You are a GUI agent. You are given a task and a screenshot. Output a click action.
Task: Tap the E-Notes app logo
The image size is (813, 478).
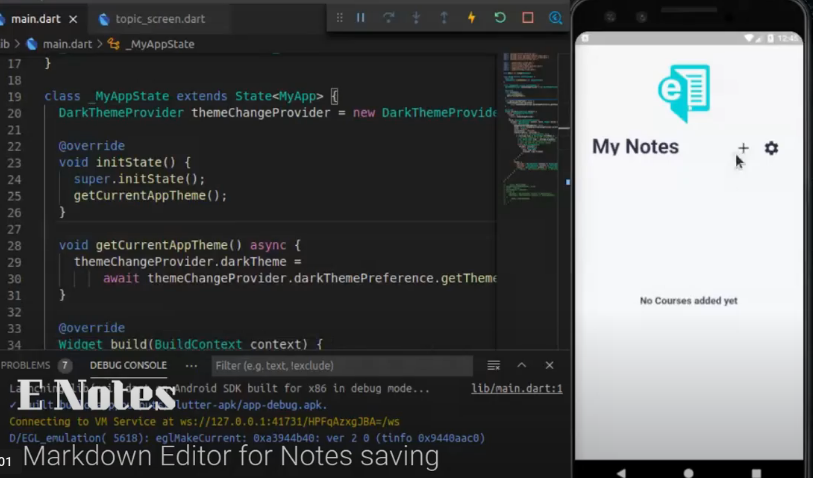point(684,93)
